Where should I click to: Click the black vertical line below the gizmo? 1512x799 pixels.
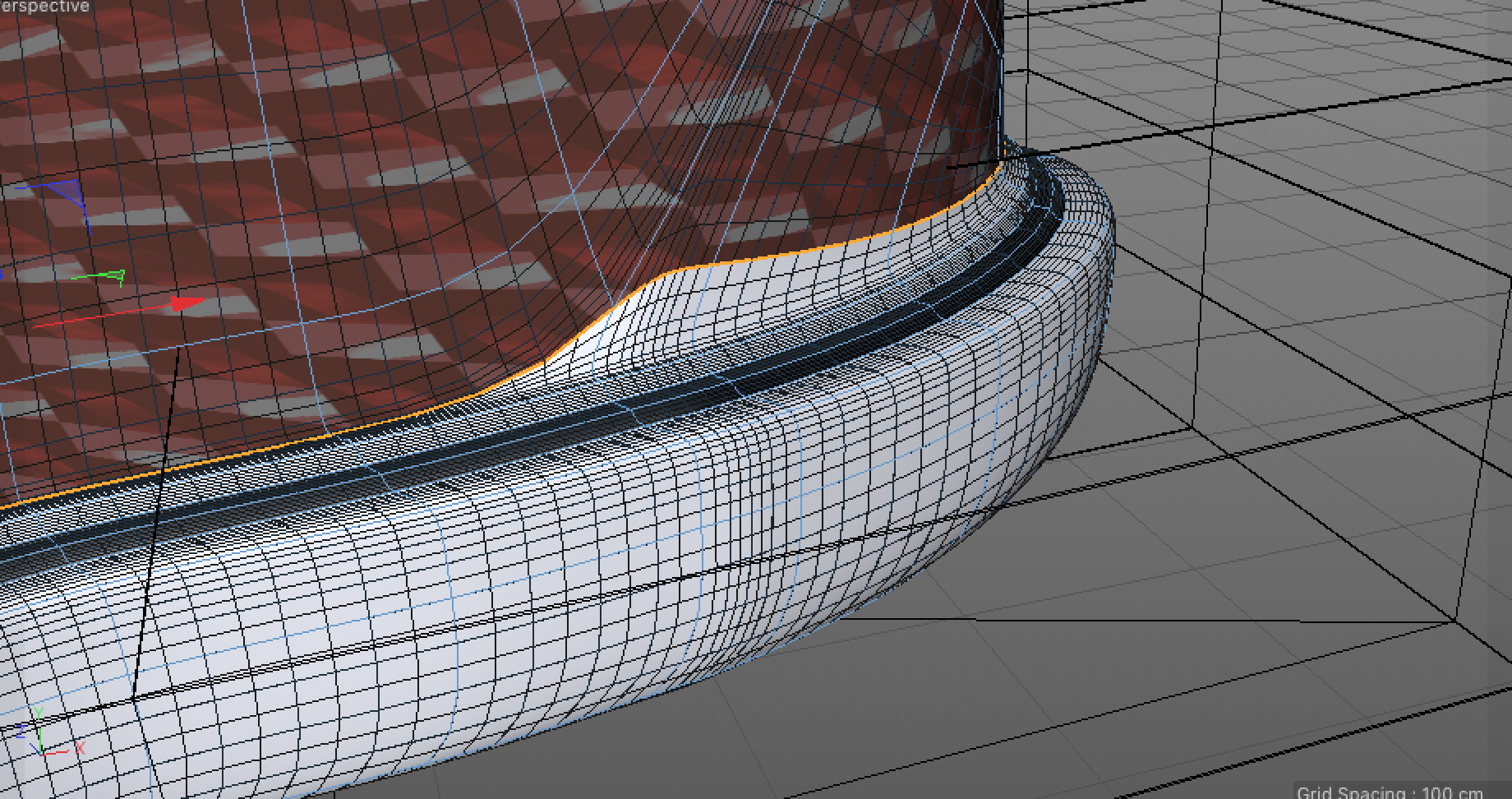pos(156,518)
